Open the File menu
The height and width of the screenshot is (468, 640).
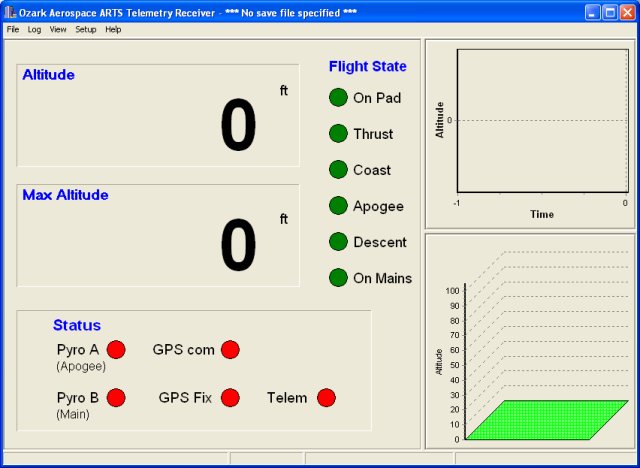[13, 30]
